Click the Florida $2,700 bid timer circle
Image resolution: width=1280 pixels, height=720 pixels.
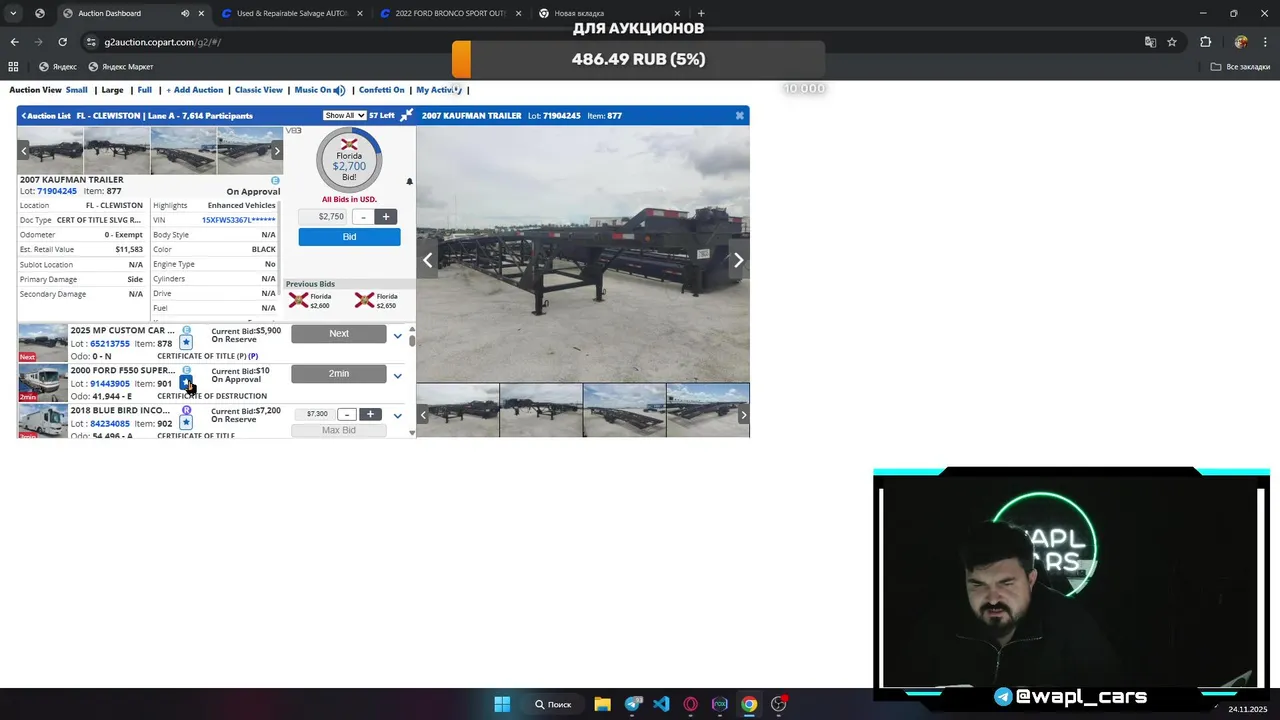pyautogui.click(x=349, y=160)
